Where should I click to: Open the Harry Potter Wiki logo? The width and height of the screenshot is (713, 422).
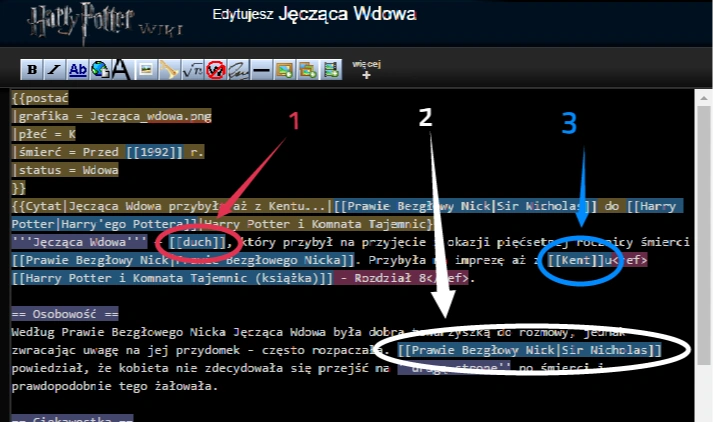[x=105, y=23]
